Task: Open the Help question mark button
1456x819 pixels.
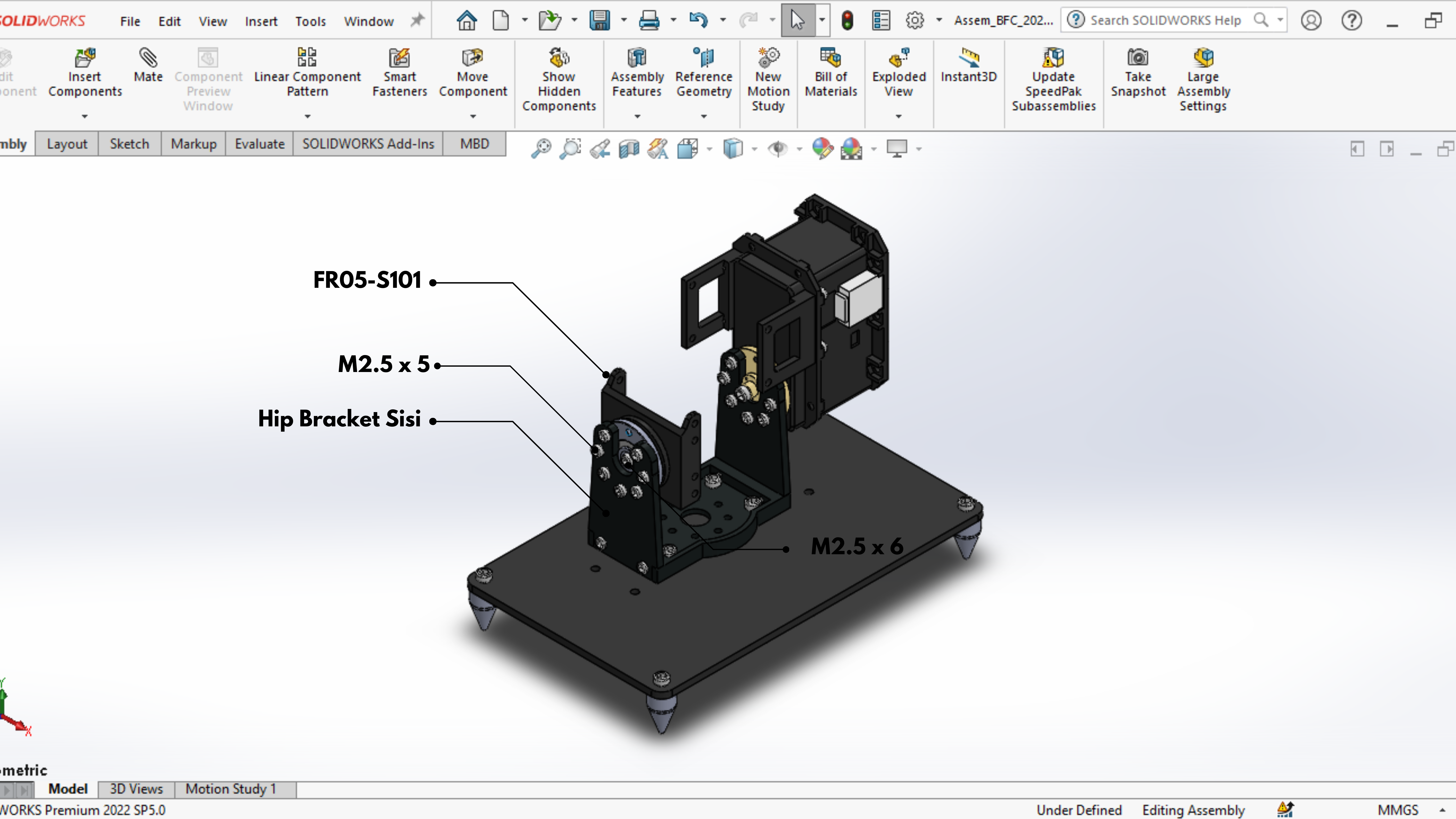Action: coord(1351,20)
